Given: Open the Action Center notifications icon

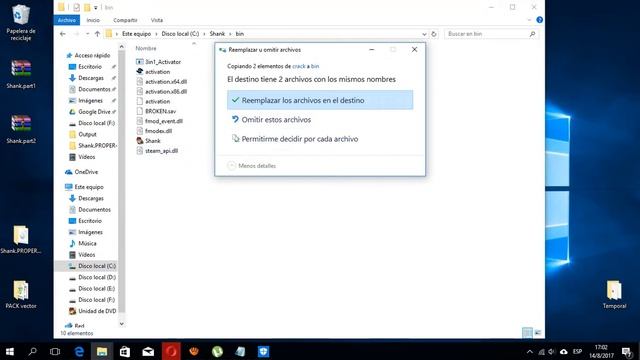Looking at the screenshot, I should tap(627, 351).
